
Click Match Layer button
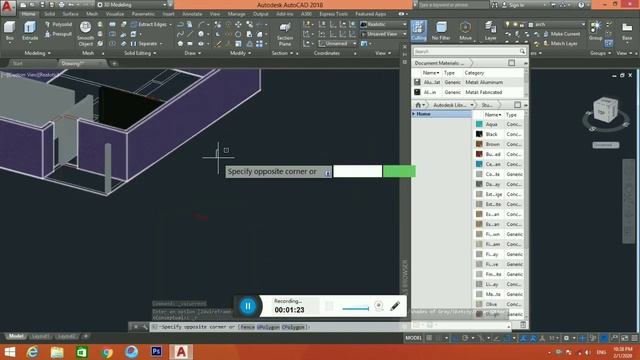coord(560,43)
